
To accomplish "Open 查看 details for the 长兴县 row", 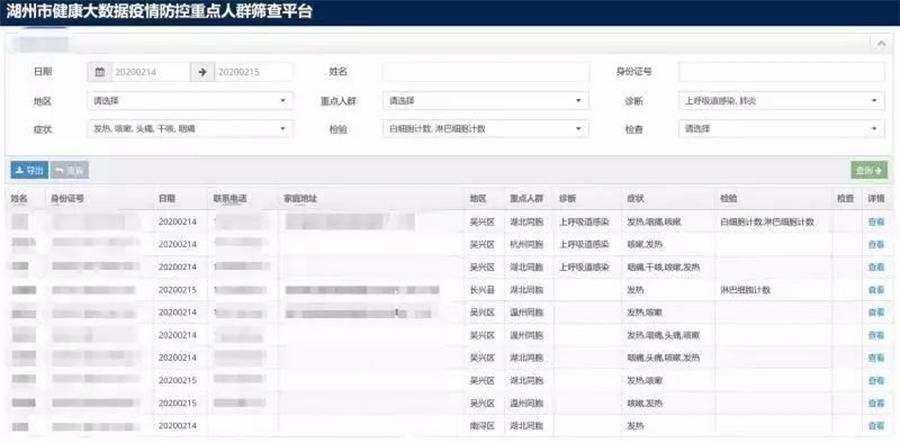I will (876, 290).
